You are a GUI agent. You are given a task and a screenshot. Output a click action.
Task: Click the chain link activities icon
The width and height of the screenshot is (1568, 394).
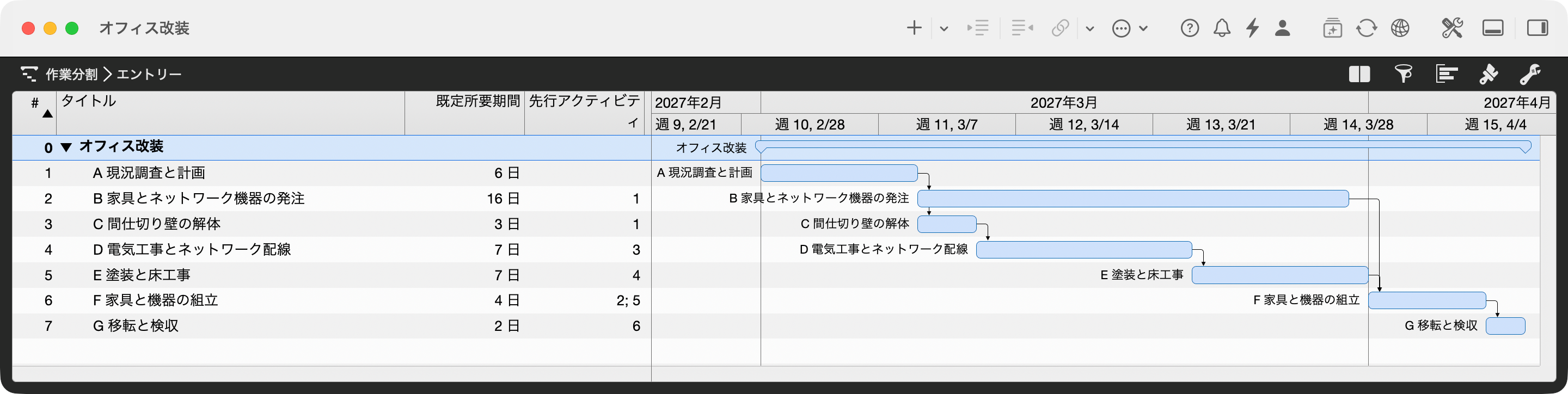(x=1061, y=28)
